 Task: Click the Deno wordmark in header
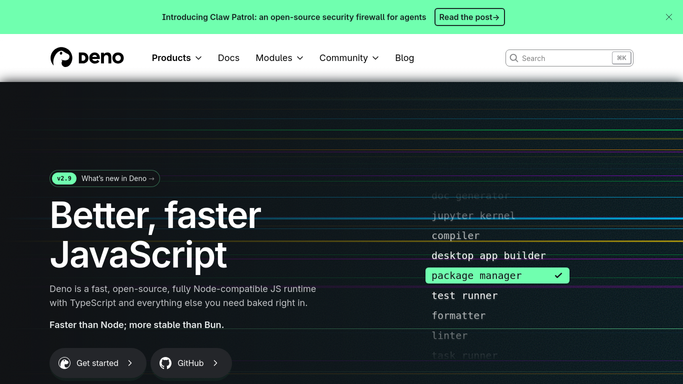[101, 57]
